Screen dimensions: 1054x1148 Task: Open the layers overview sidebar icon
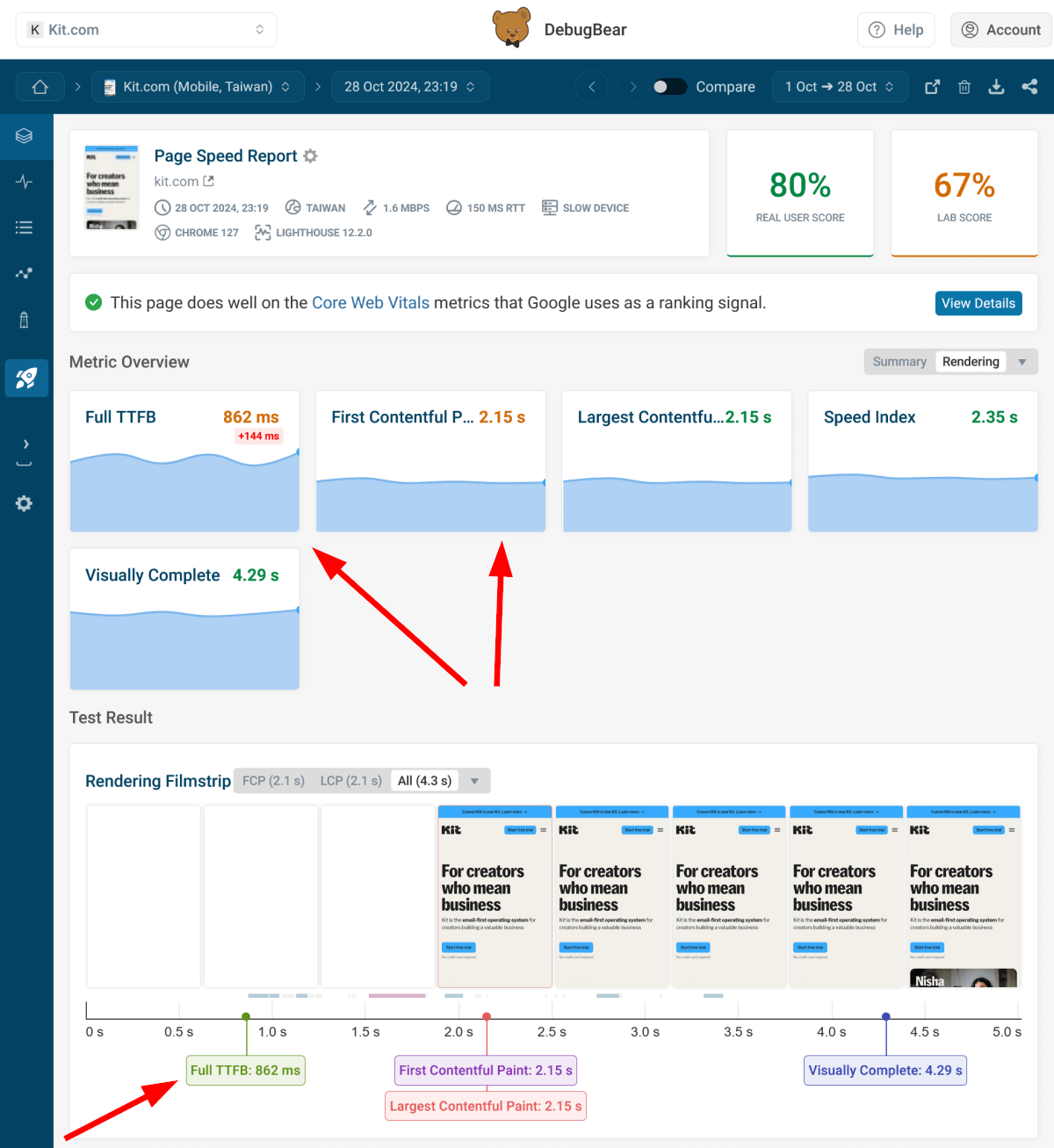[x=25, y=136]
